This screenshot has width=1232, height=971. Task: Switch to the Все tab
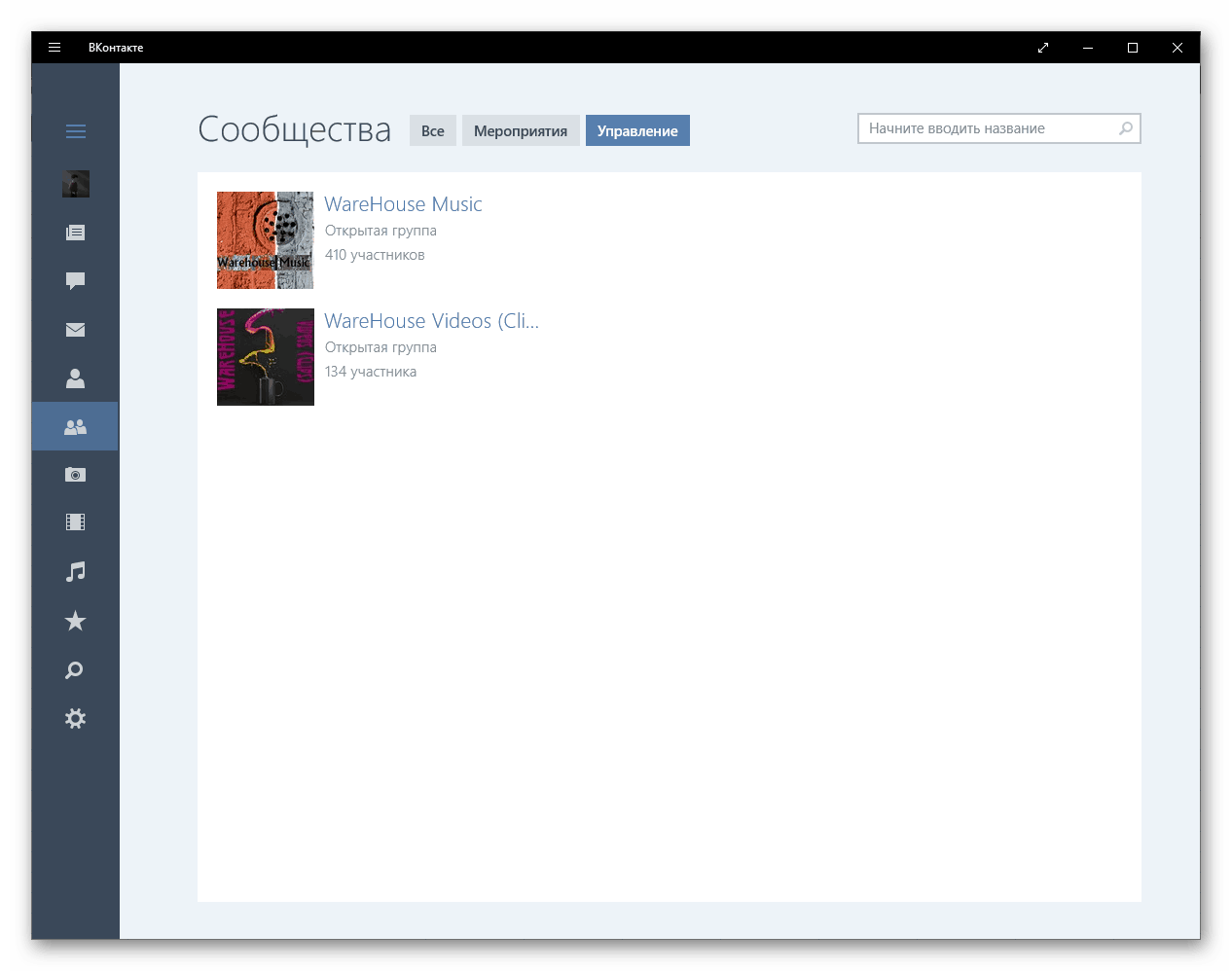click(433, 130)
